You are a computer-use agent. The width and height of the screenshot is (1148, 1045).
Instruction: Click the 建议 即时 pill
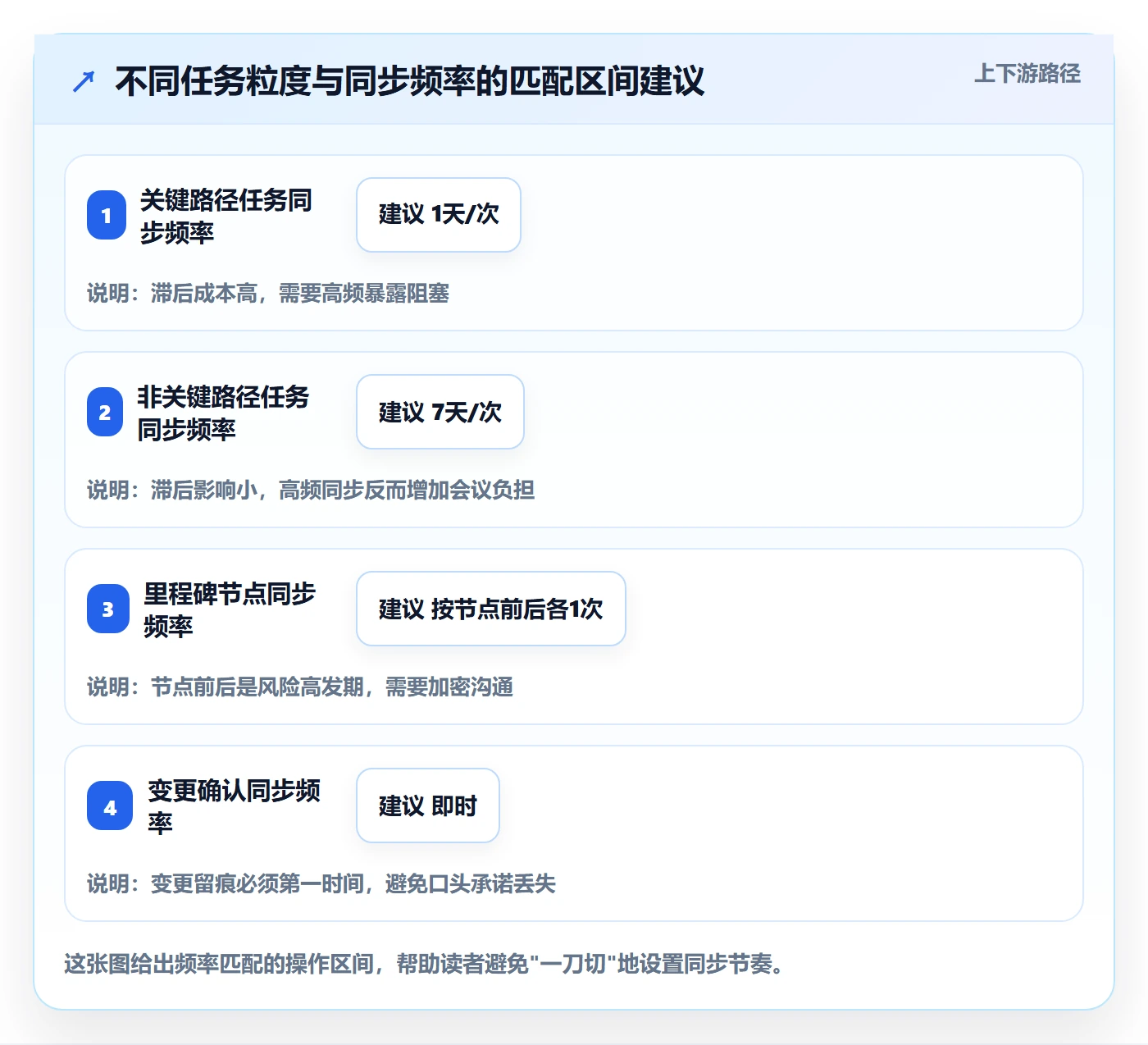click(x=428, y=805)
